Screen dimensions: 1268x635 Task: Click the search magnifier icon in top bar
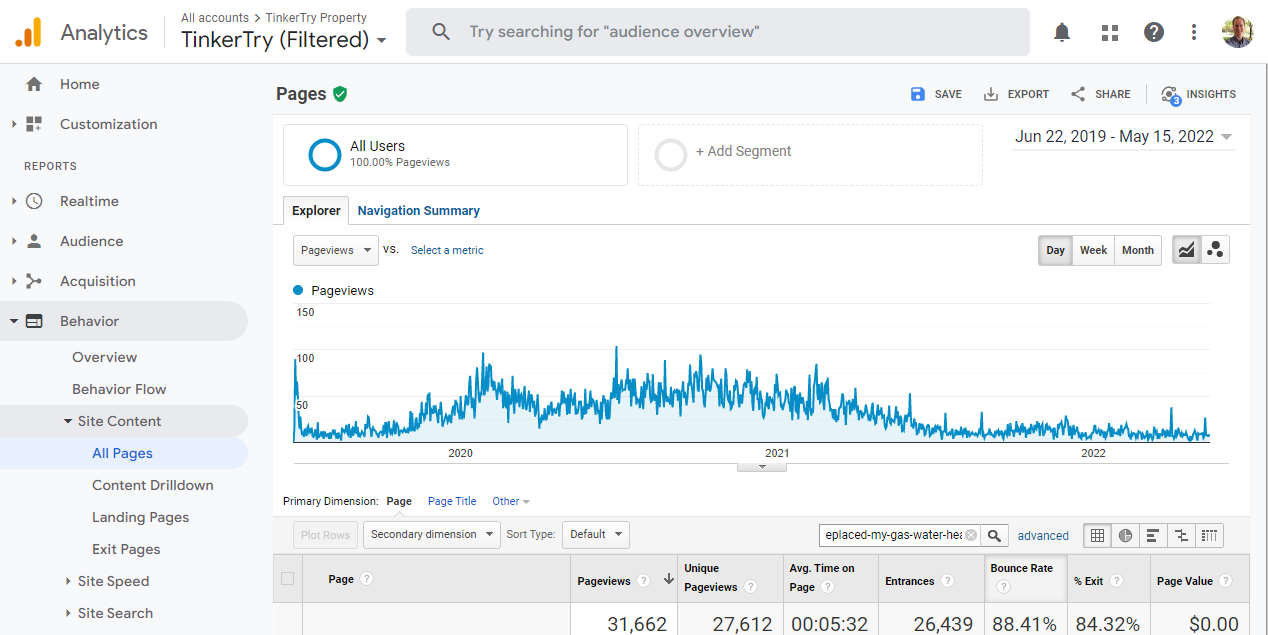coord(441,32)
